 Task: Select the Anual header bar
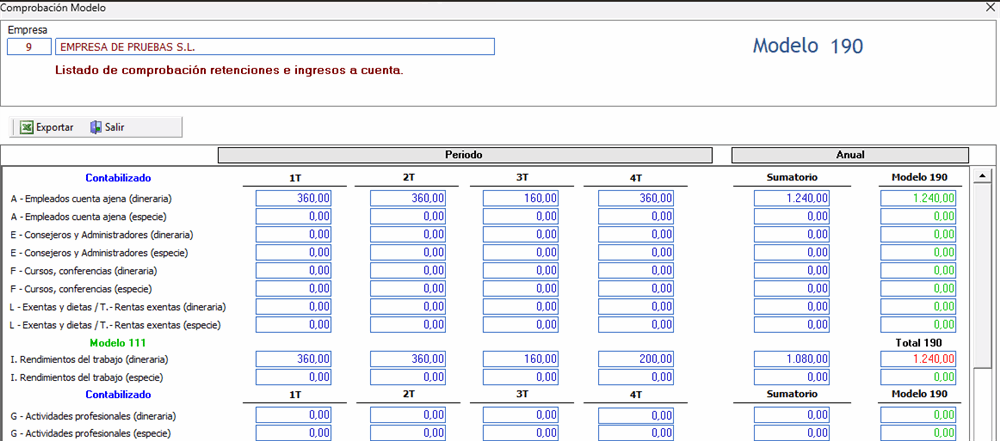coord(850,155)
